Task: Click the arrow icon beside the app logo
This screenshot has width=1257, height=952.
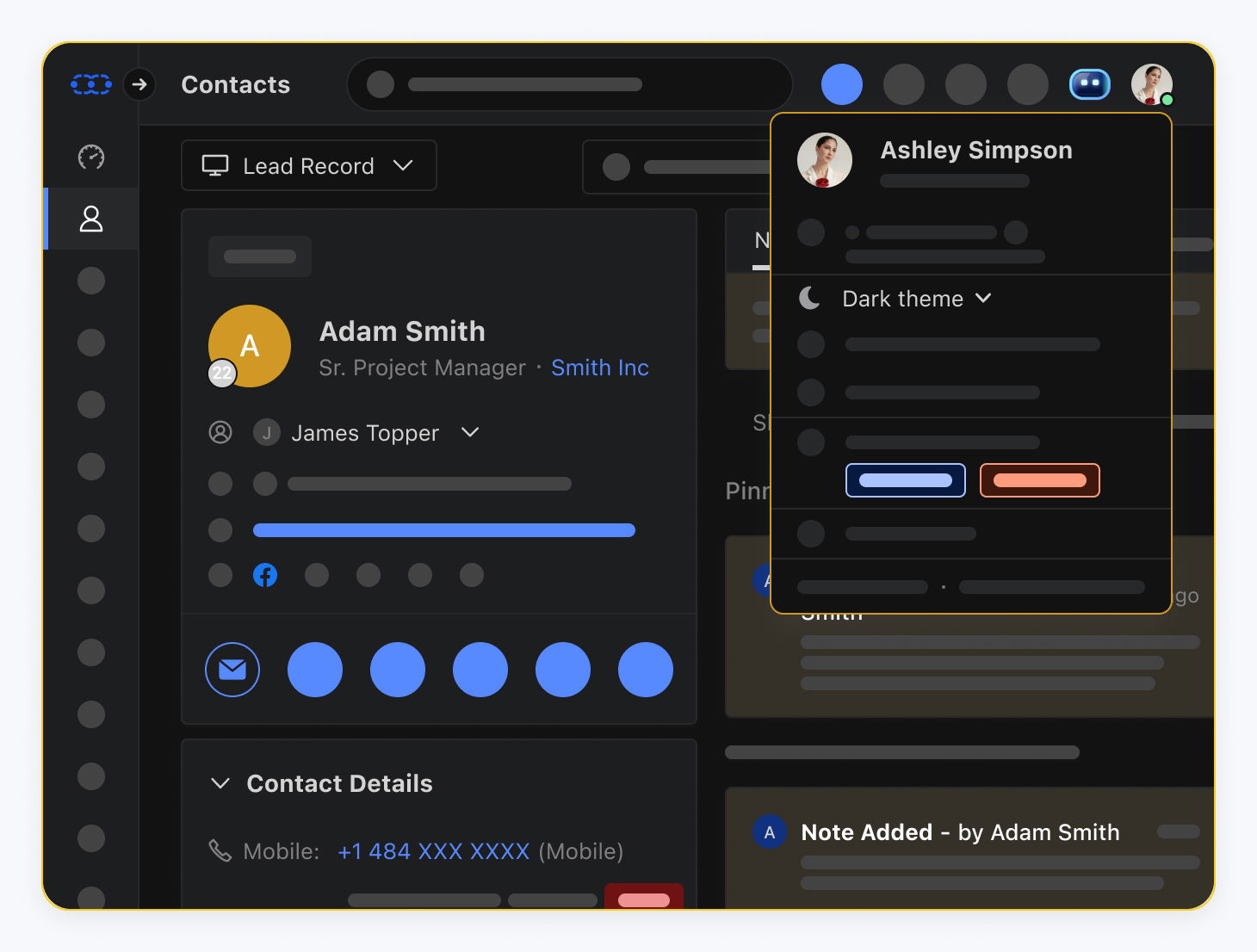Action: click(139, 84)
